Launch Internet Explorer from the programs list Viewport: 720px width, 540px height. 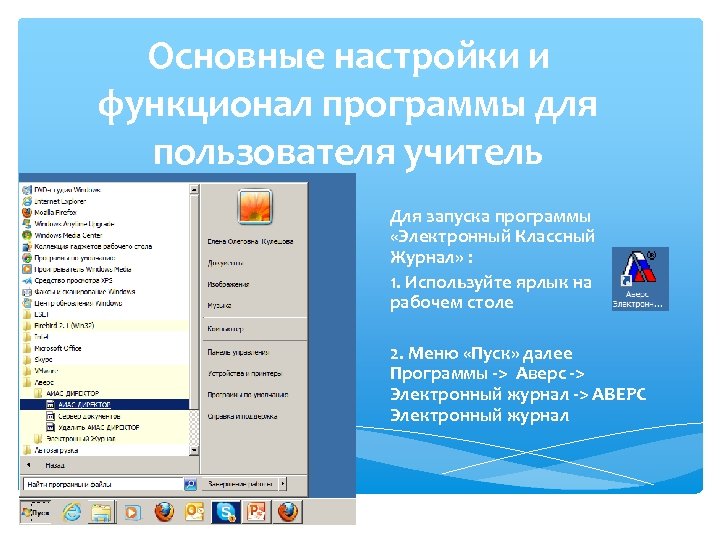[54, 201]
